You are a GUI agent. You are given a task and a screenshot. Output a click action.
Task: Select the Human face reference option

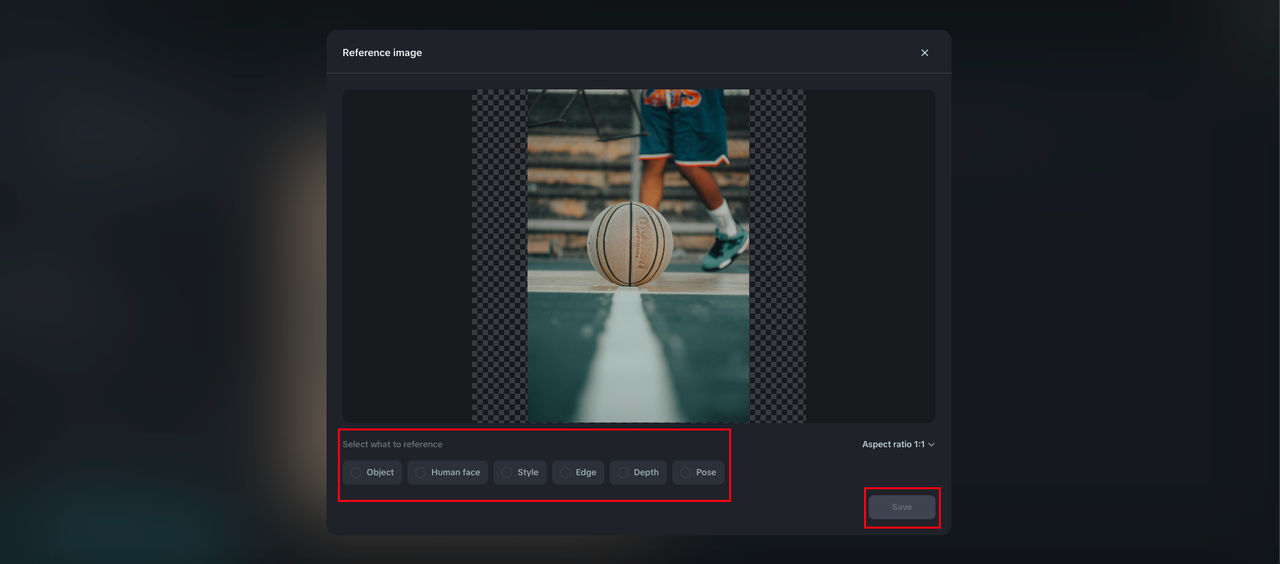point(447,472)
